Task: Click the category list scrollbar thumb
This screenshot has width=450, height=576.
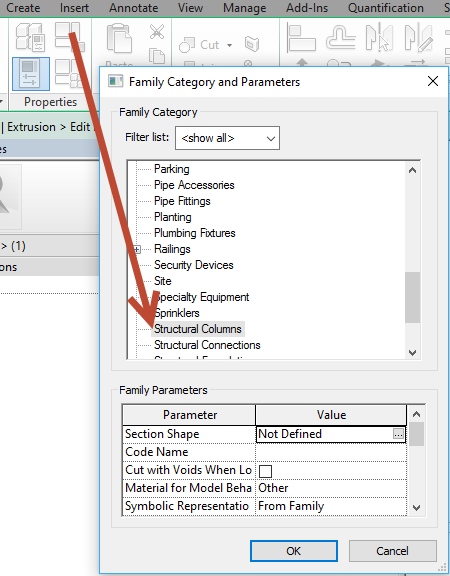Action: (x=413, y=298)
